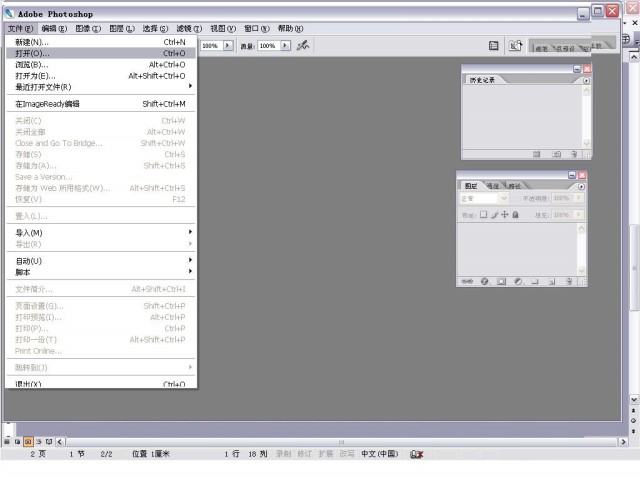Enable the airbrush option in options bar
The height and width of the screenshot is (479, 640).
pos(302,45)
